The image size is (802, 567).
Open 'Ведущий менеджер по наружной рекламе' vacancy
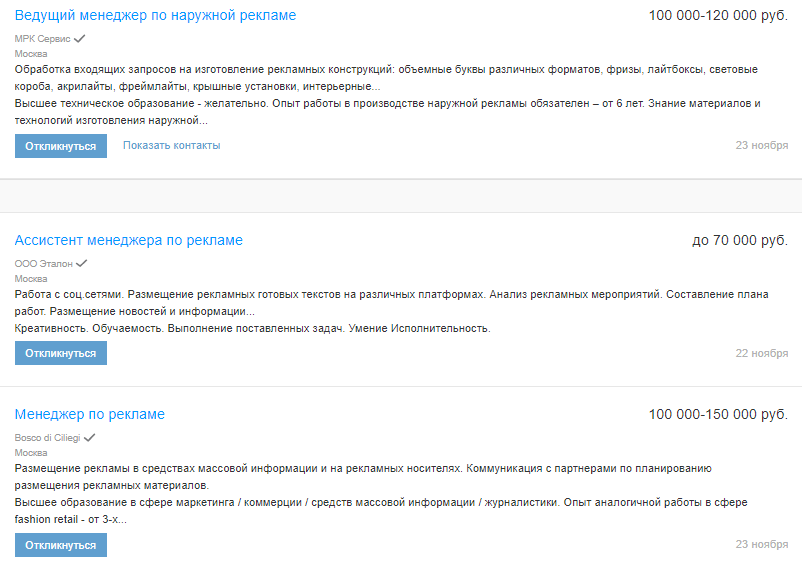(155, 16)
